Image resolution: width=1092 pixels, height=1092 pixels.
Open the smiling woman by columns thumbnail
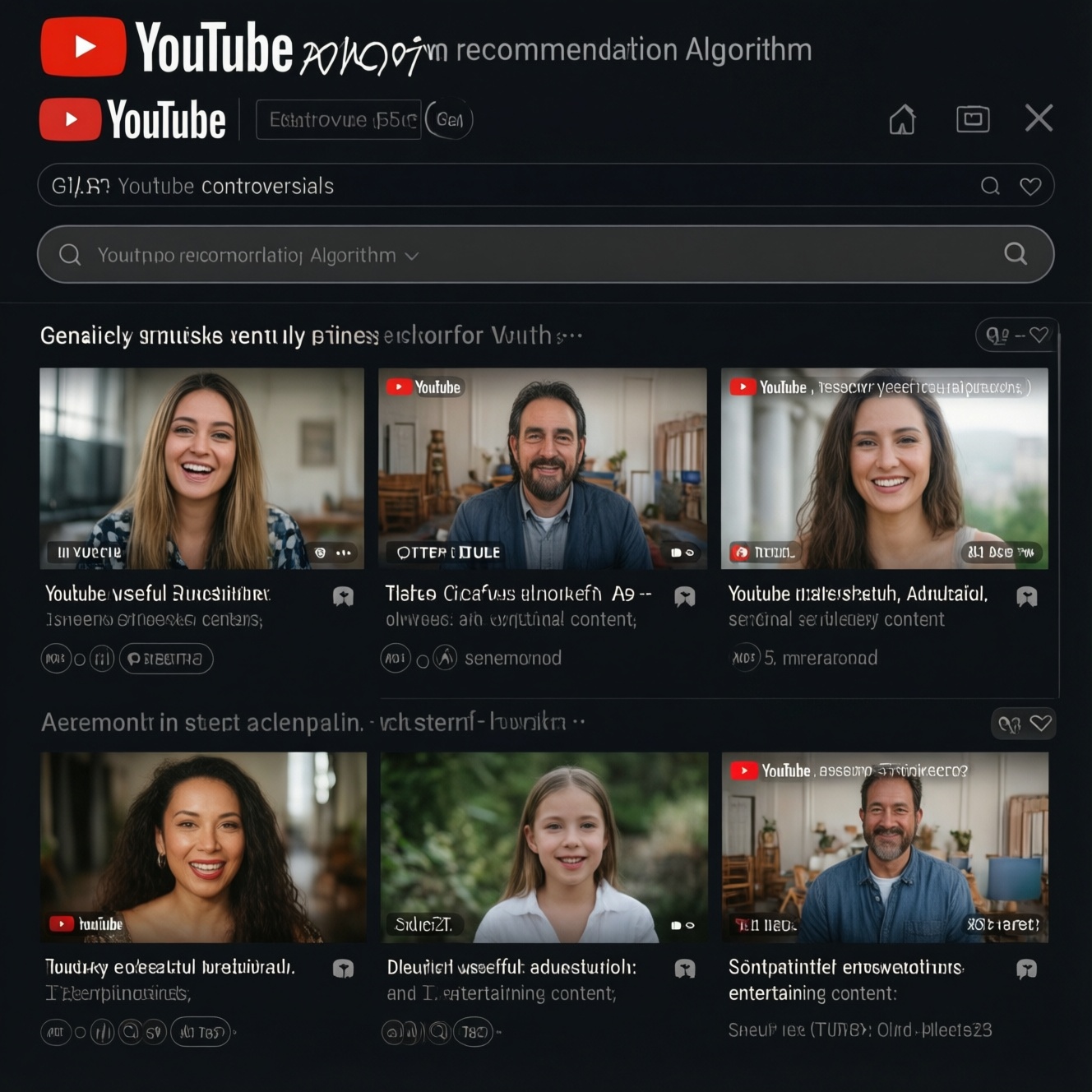pos(885,469)
